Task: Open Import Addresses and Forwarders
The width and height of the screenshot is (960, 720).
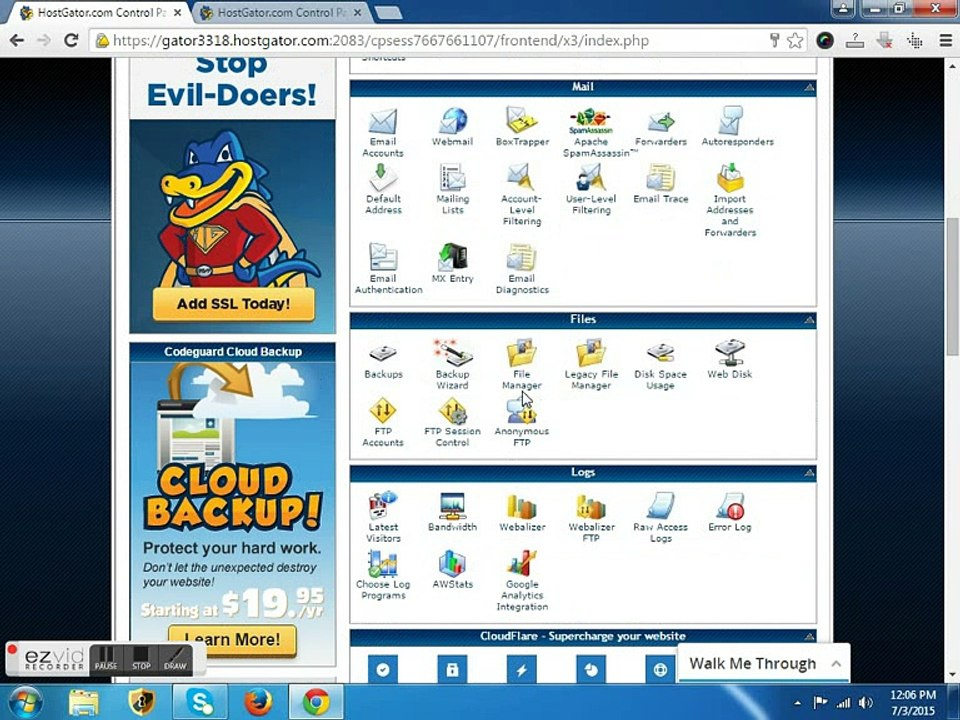Action: tap(730, 201)
